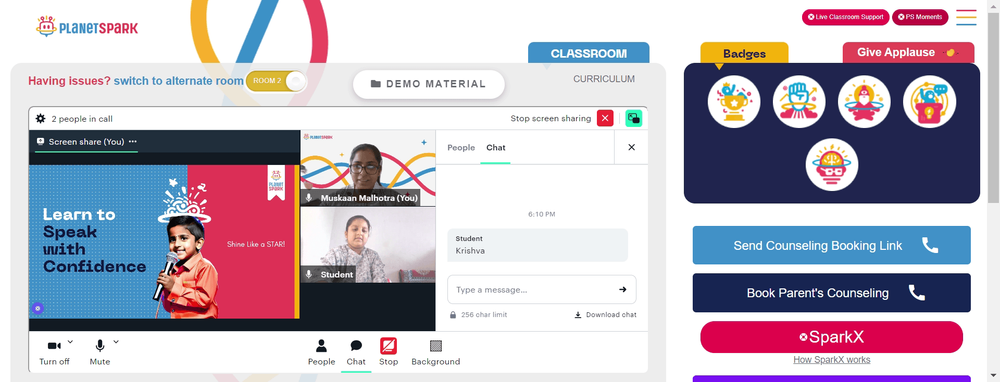This screenshot has height=382, width=1000.
Task: Click the Give Applause tab
Action: coord(908,53)
